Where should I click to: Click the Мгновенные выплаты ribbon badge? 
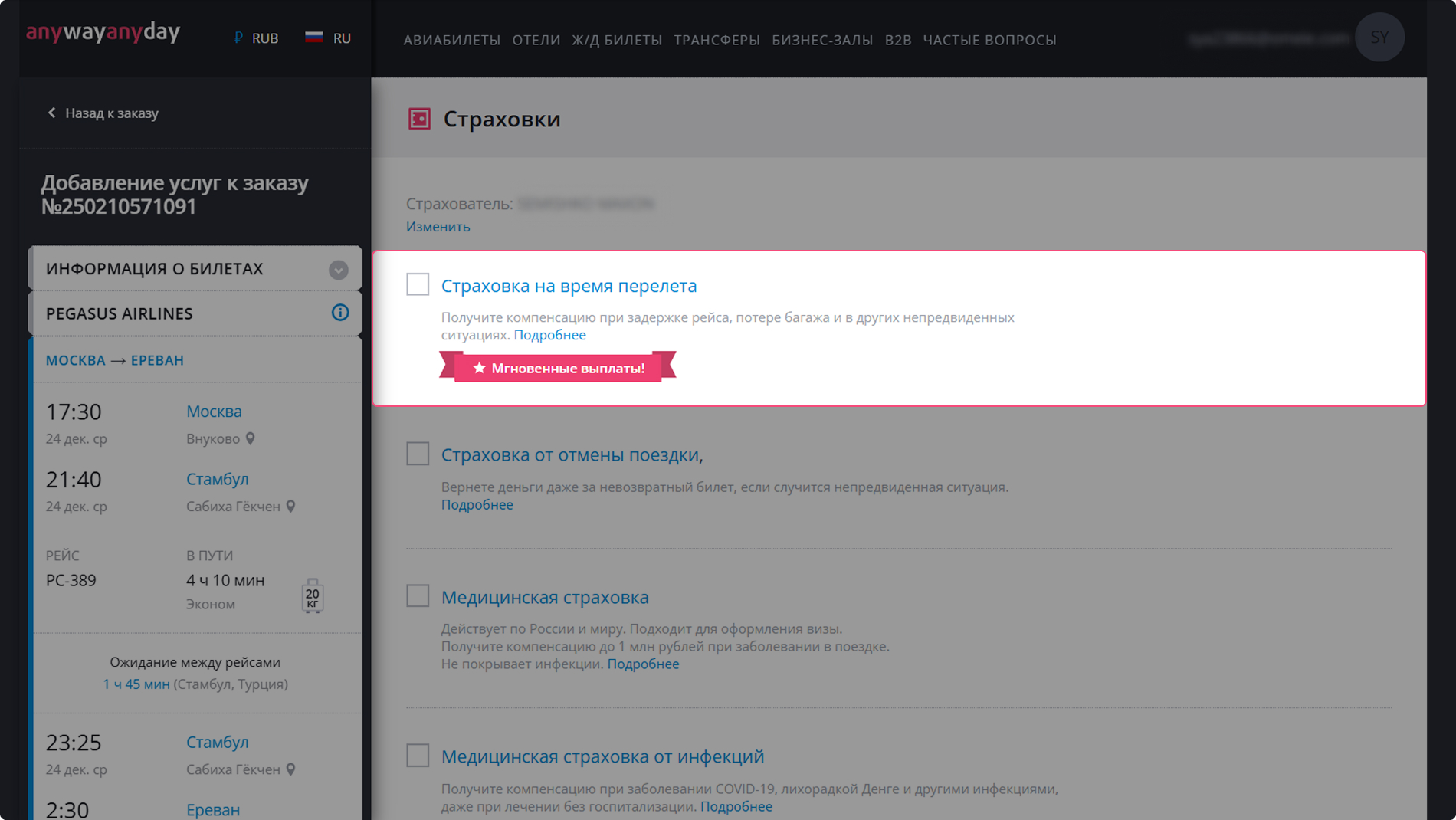point(558,368)
